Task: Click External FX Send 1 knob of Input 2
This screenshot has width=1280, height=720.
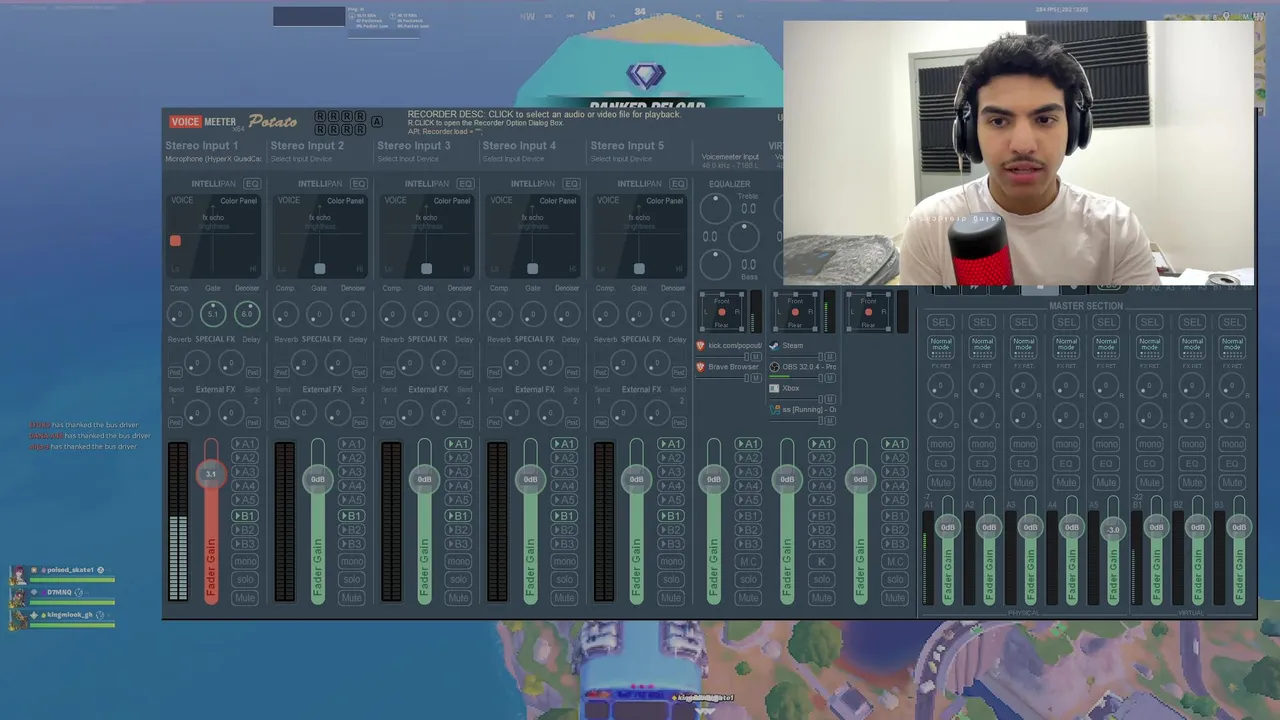Action: coord(303,411)
